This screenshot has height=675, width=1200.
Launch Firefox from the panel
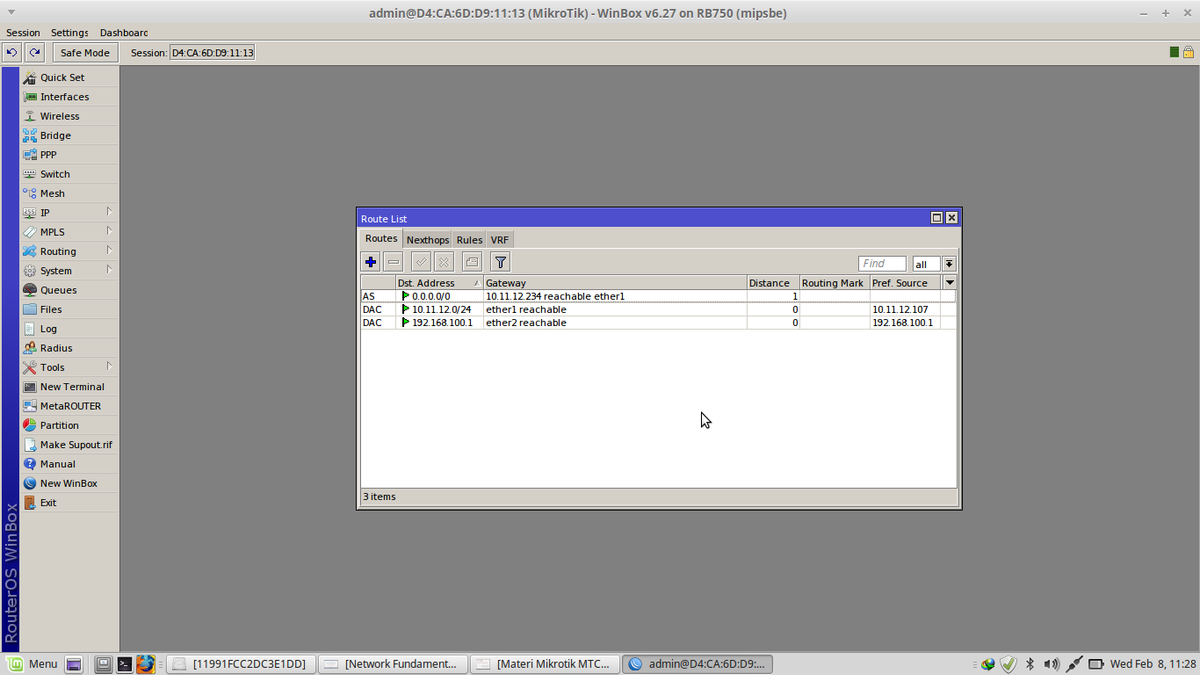pos(146,663)
